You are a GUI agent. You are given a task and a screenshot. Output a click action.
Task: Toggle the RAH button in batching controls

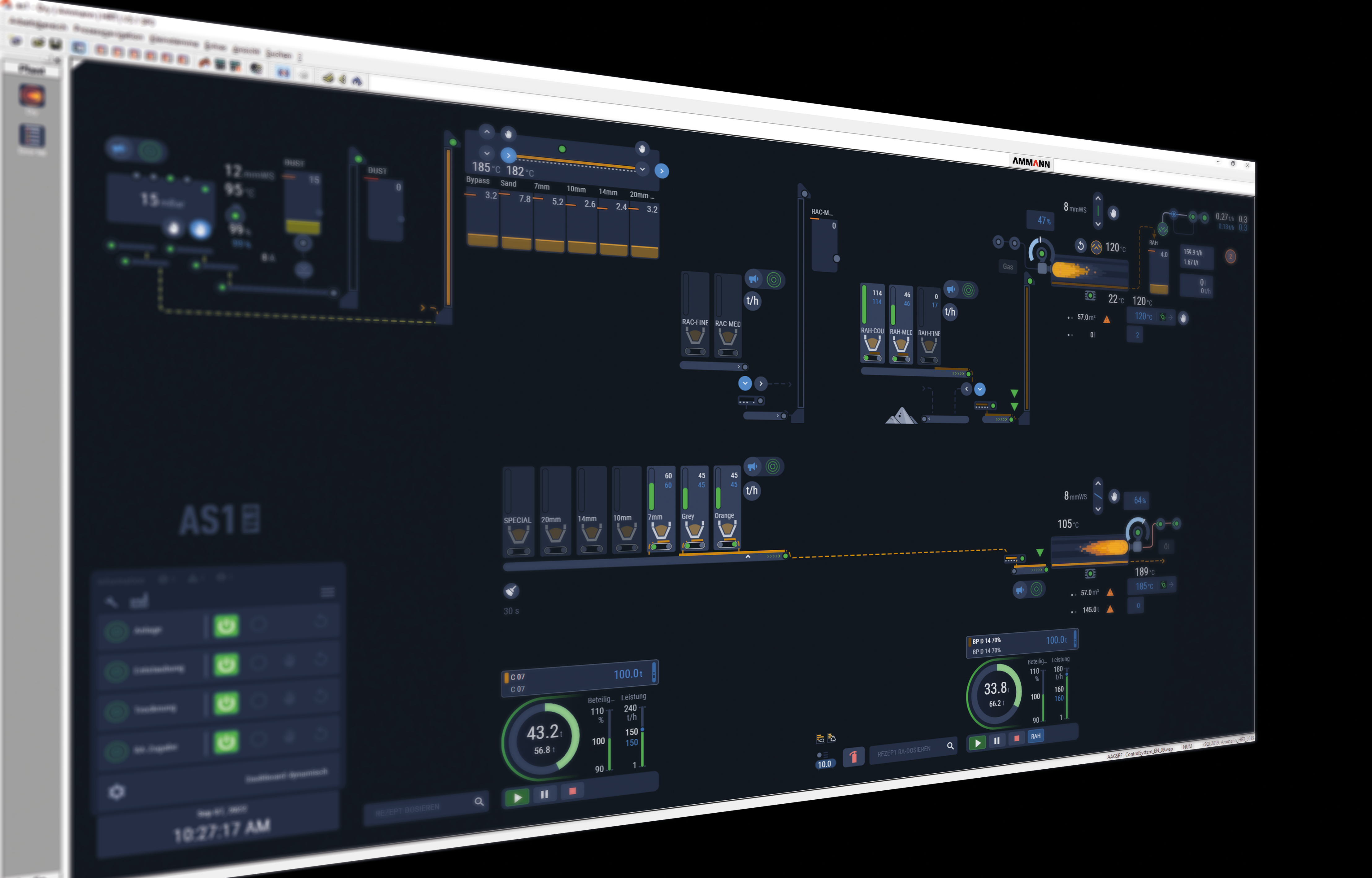point(1036,736)
